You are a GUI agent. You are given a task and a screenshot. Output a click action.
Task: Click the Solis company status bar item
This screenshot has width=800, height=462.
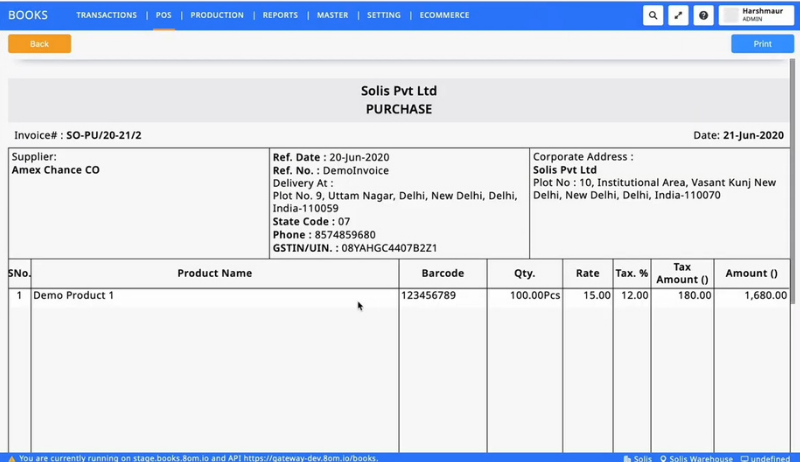click(x=638, y=458)
